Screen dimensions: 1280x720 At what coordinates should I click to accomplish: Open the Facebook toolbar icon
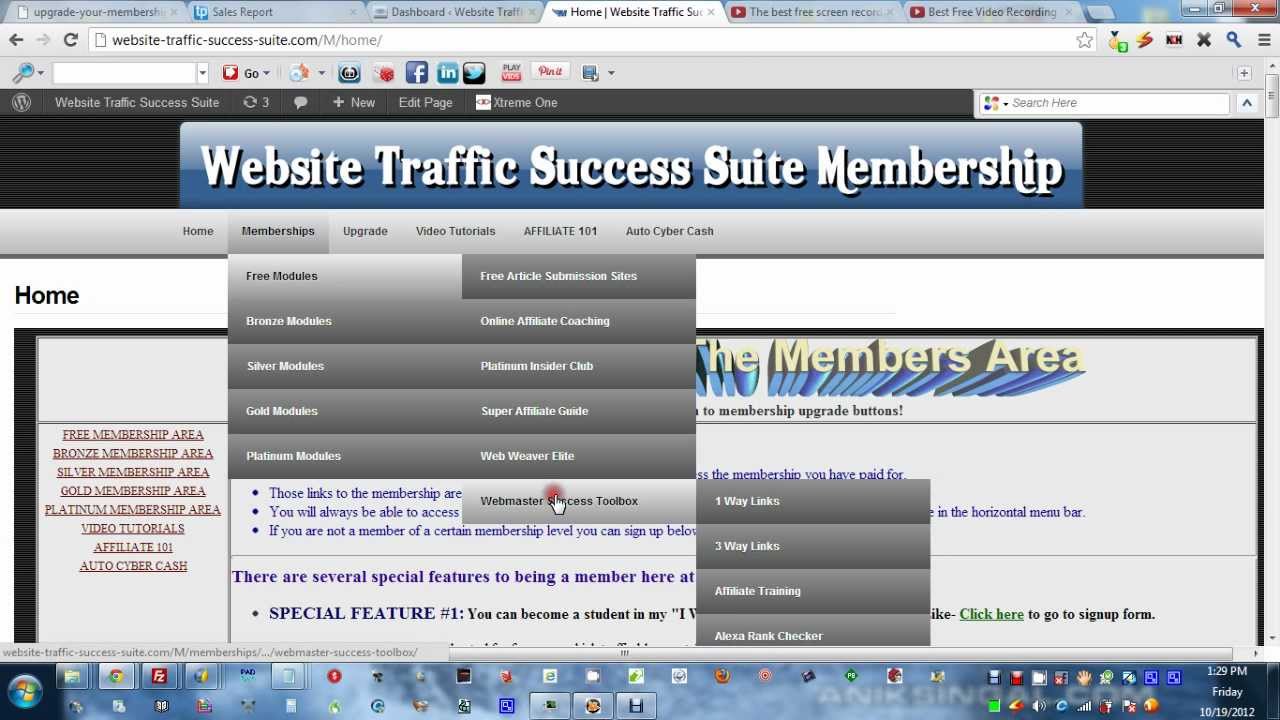tap(417, 72)
